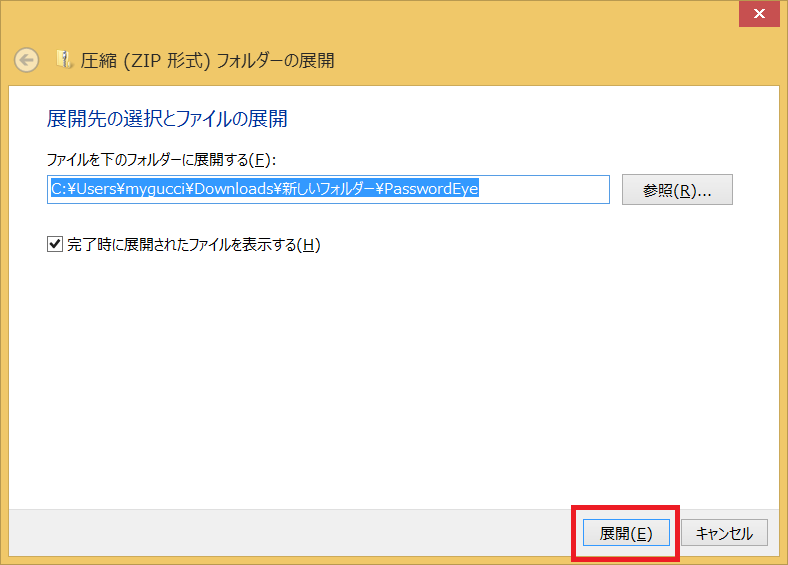Close the ZIP extraction dialog

(759, 14)
